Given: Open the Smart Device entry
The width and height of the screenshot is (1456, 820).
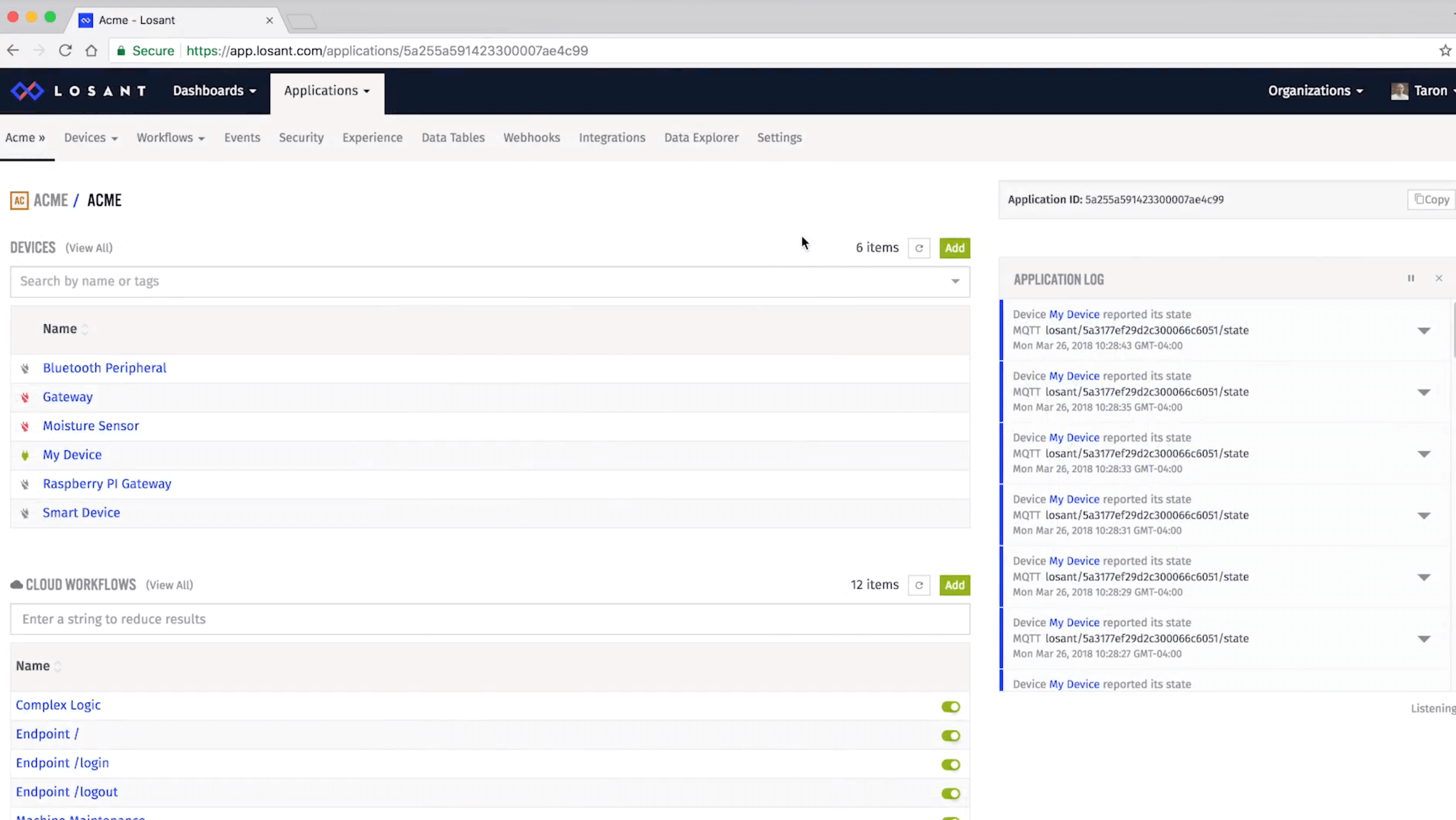Looking at the screenshot, I should (81, 512).
